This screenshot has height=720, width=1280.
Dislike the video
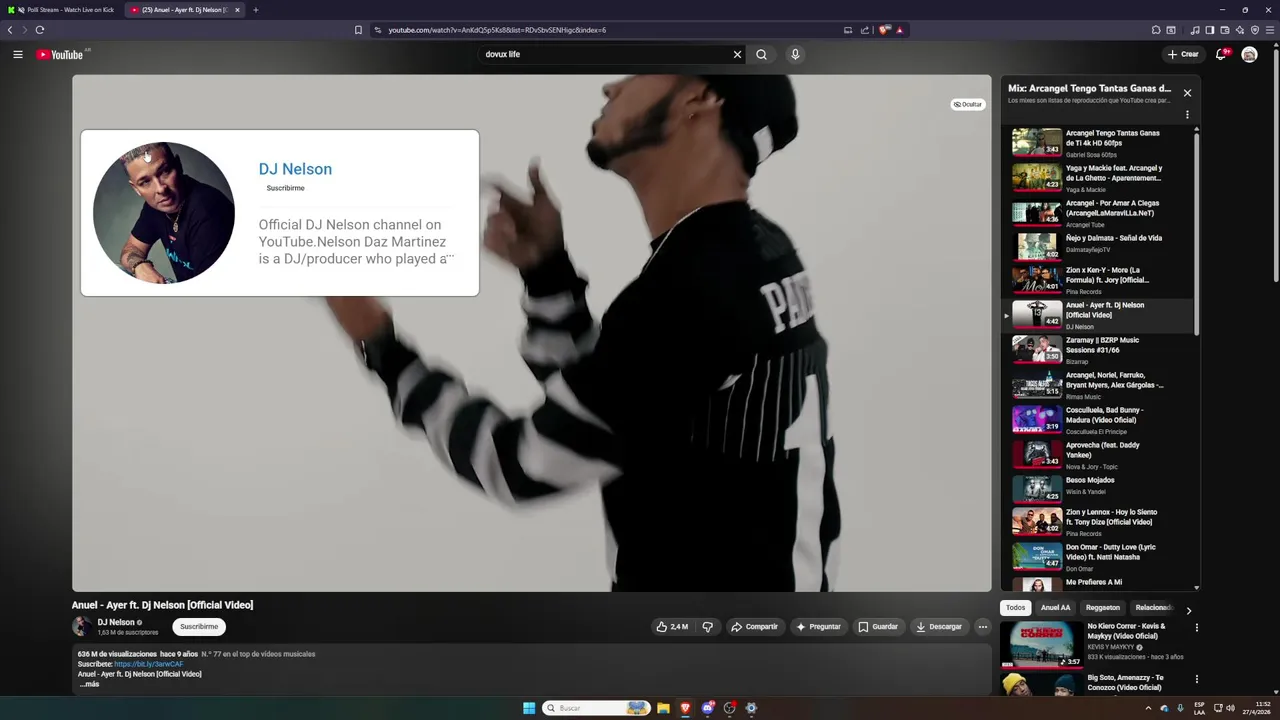click(x=707, y=627)
